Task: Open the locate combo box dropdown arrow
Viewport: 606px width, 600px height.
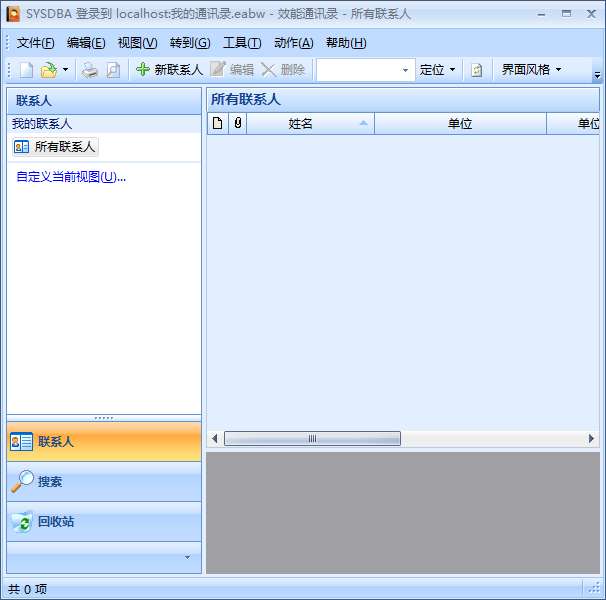Action: coord(405,70)
